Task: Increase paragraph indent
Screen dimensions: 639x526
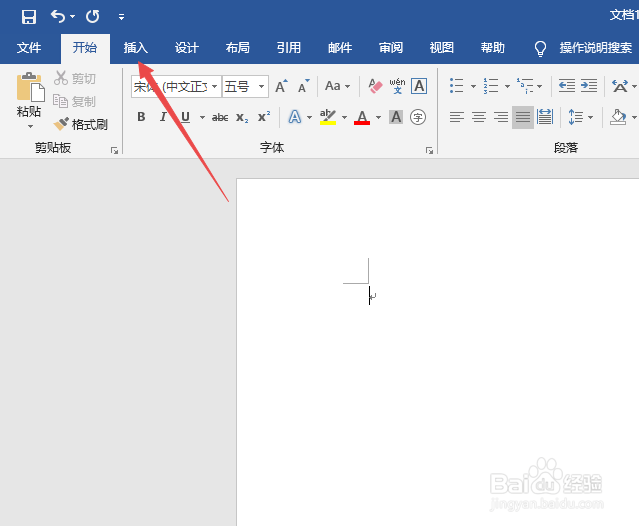Action: pos(588,86)
